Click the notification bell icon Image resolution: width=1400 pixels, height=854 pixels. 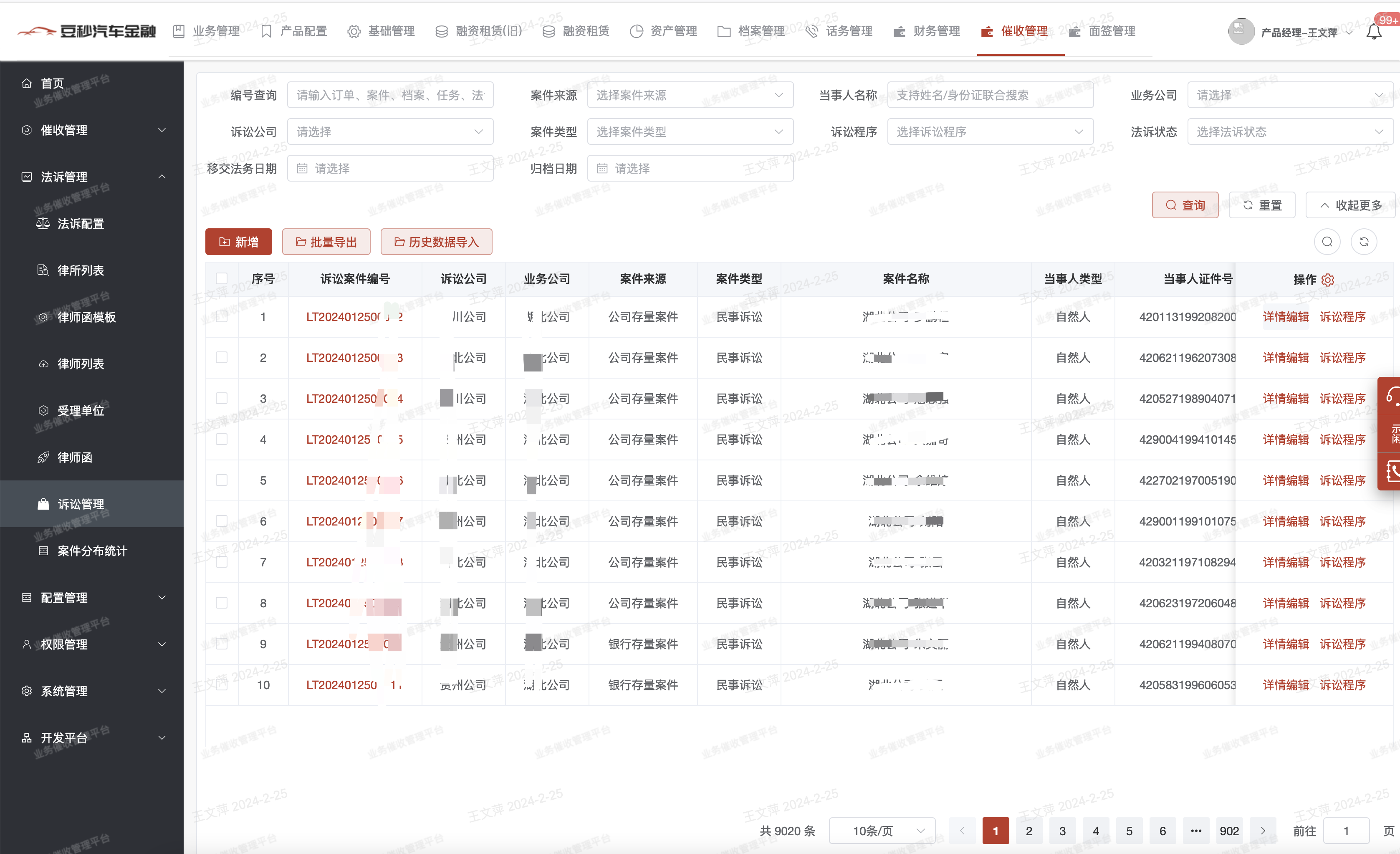(x=1373, y=32)
